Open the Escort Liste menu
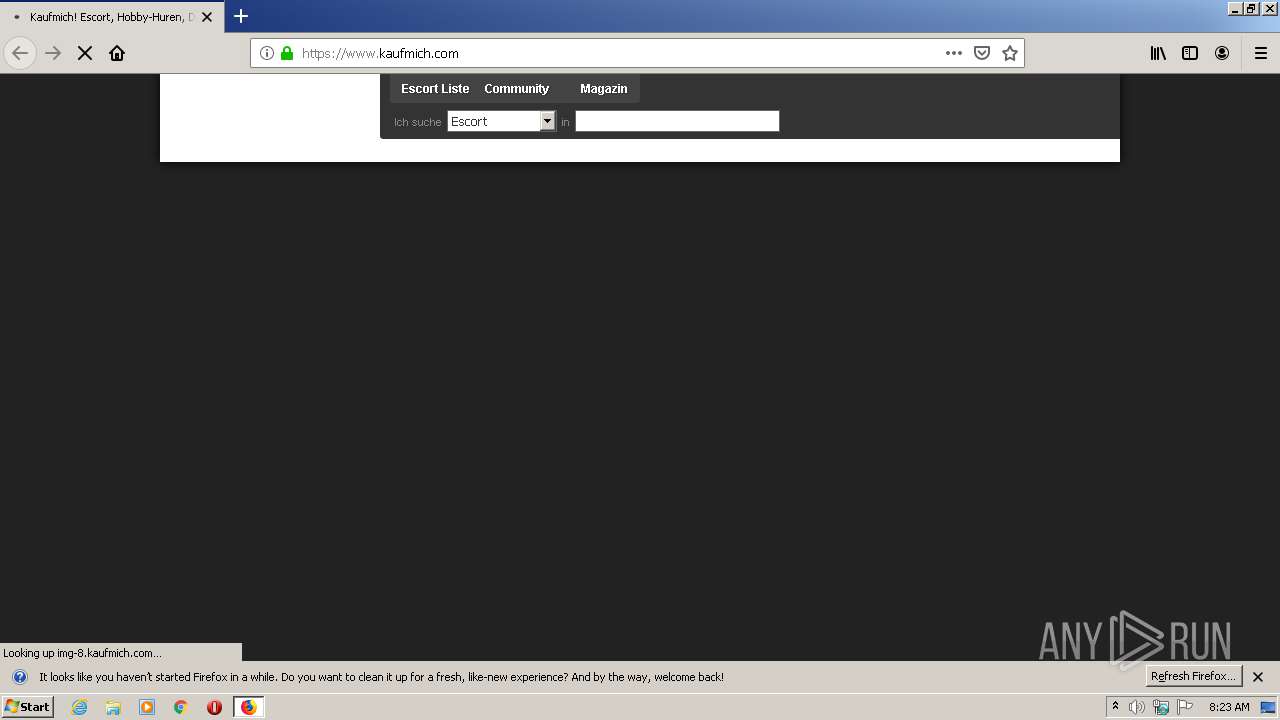 [435, 89]
